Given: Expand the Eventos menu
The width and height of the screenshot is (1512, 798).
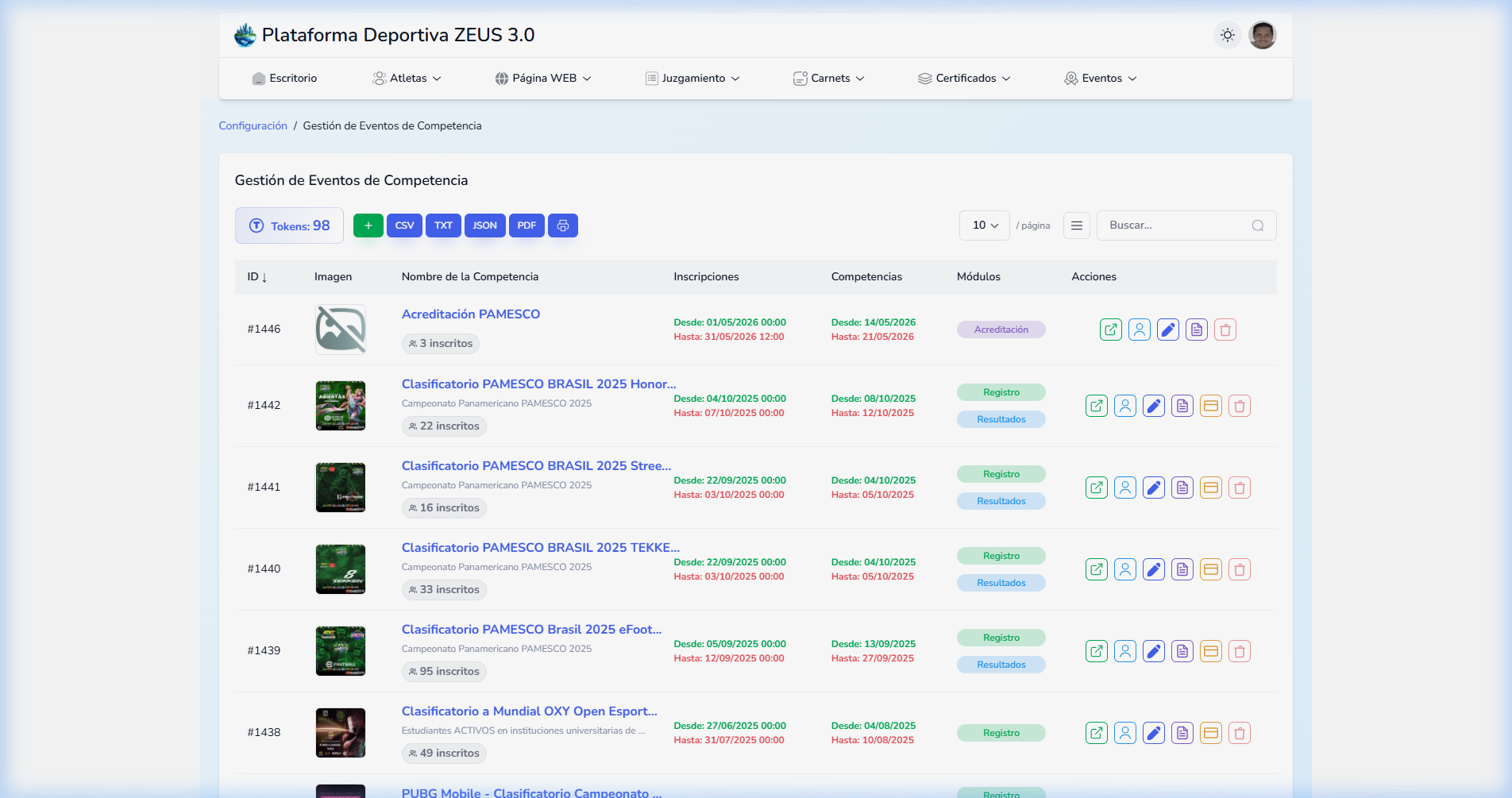Looking at the screenshot, I should point(1101,78).
